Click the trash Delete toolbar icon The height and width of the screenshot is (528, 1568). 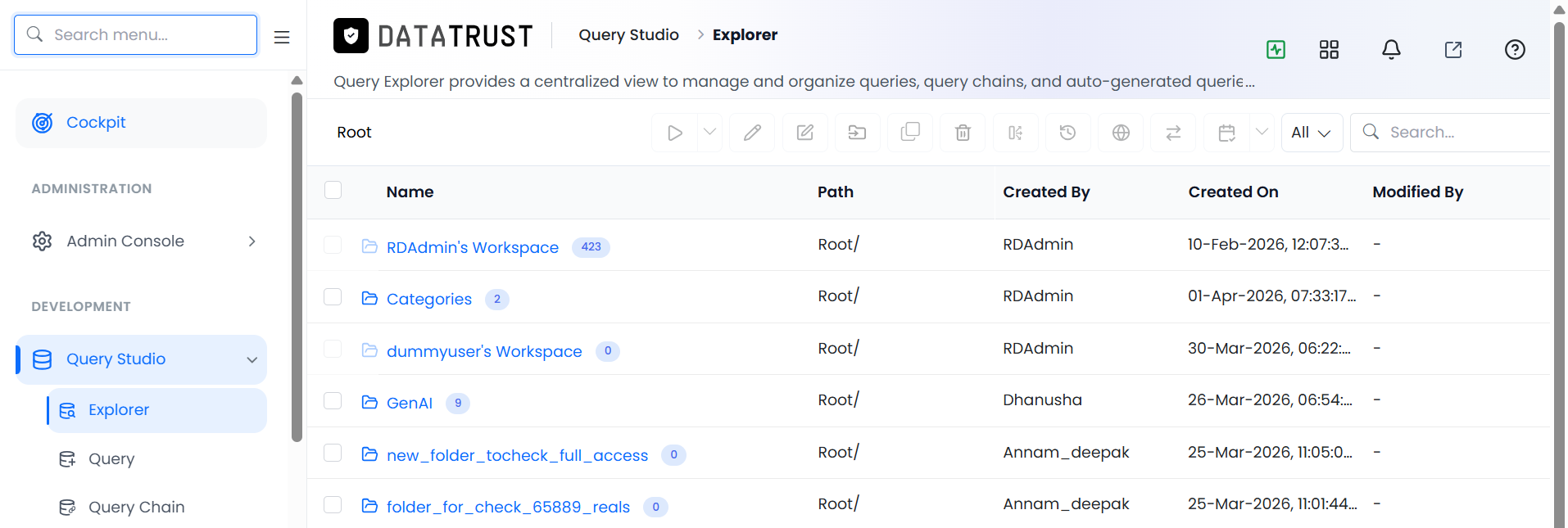963,133
